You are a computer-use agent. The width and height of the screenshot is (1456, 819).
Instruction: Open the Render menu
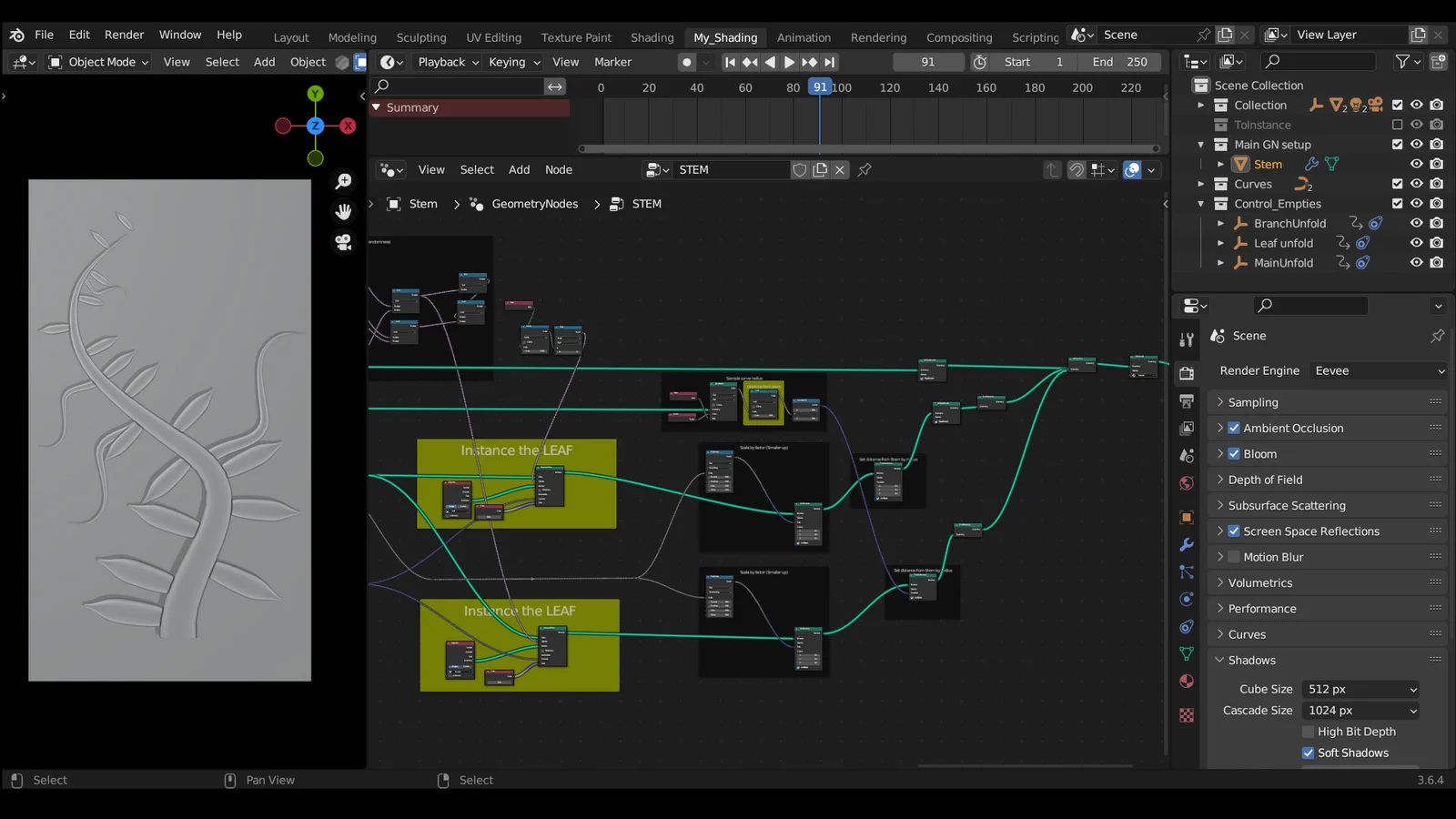(x=124, y=35)
